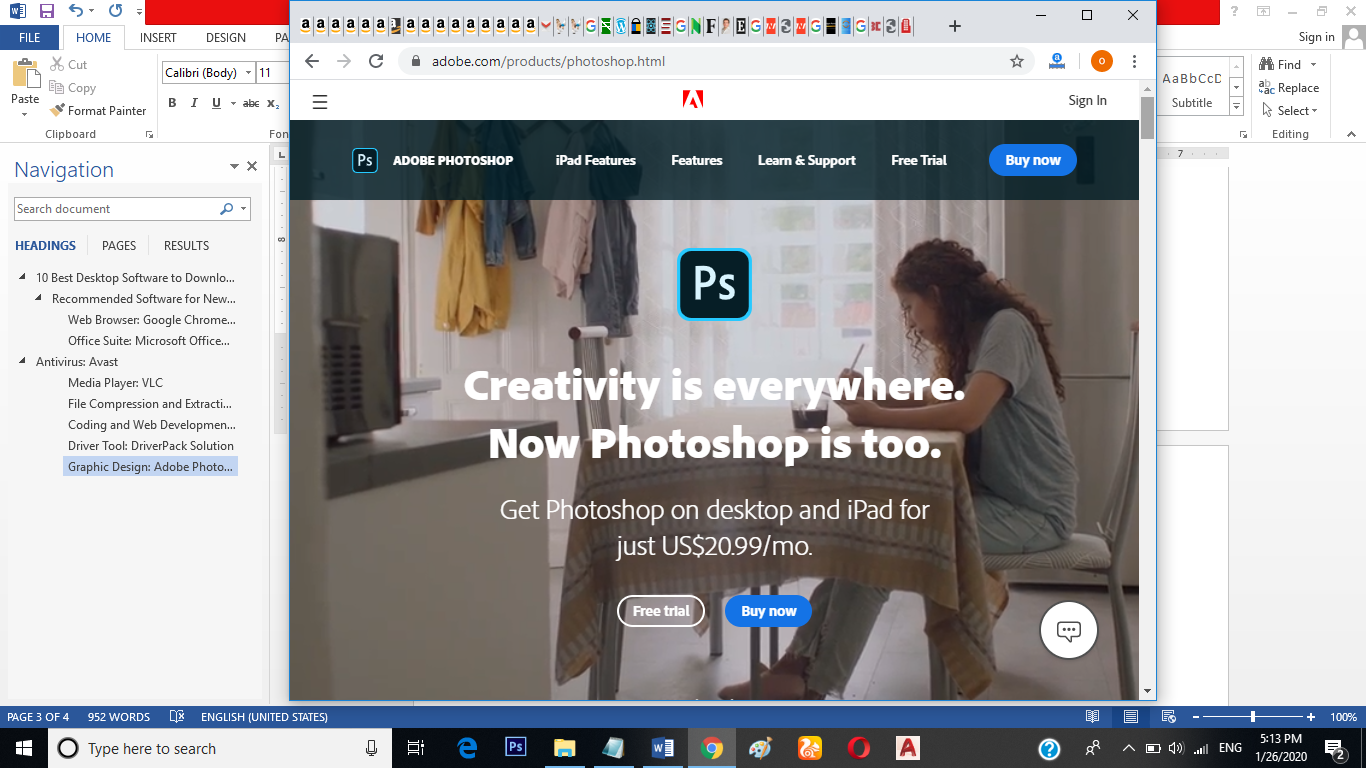Viewport: 1366px width, 768px height.
Task: Open the Paste options dropdown arrow
Action: 25,113
